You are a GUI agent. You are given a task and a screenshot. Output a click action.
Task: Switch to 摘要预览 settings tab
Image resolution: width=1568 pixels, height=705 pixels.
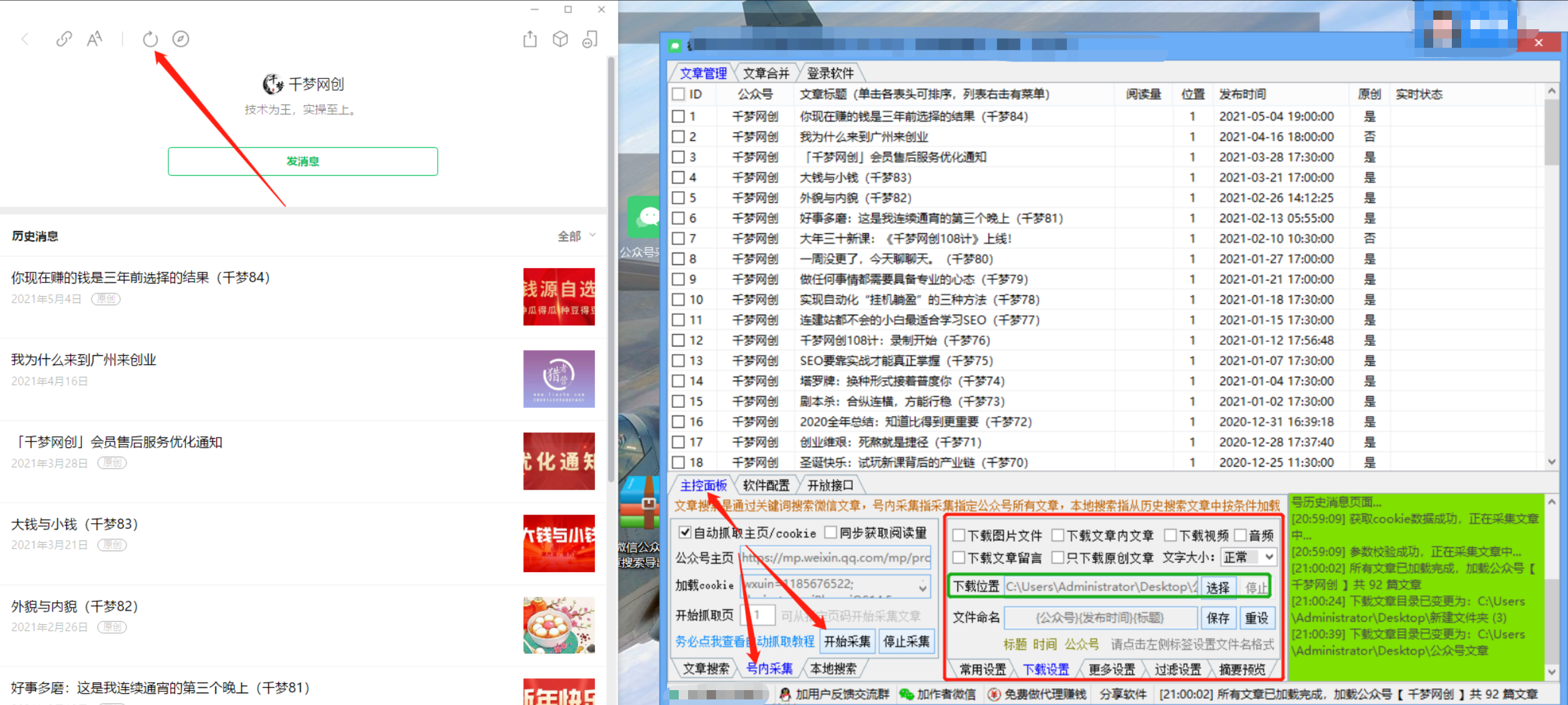1242,669
